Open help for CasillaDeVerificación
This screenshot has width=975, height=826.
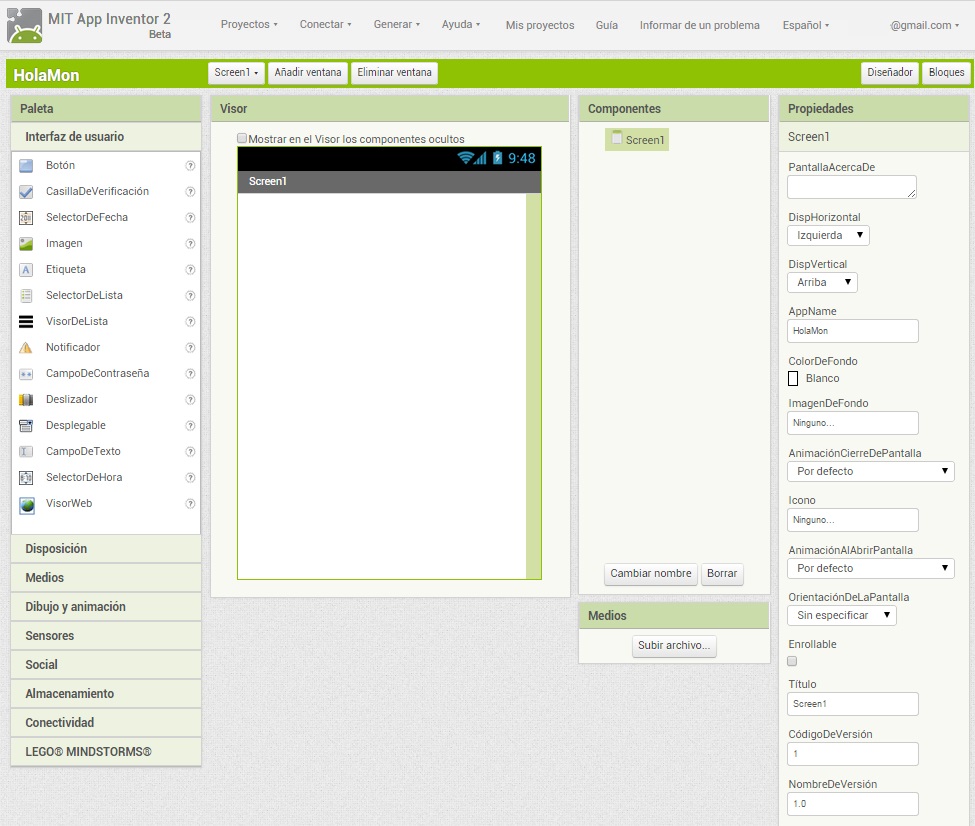[190, 192]
